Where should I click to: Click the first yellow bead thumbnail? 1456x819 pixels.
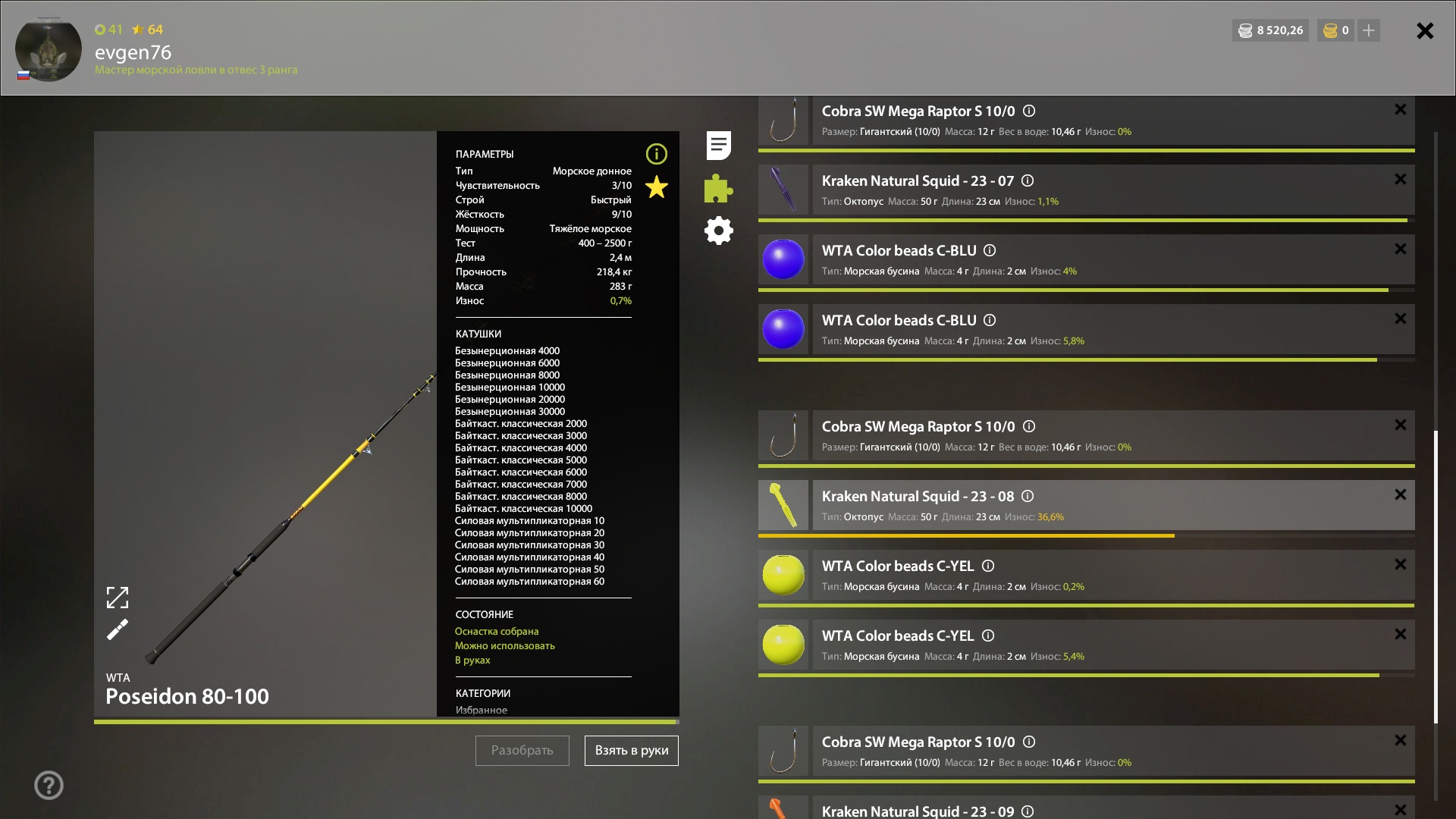point(783,575)
